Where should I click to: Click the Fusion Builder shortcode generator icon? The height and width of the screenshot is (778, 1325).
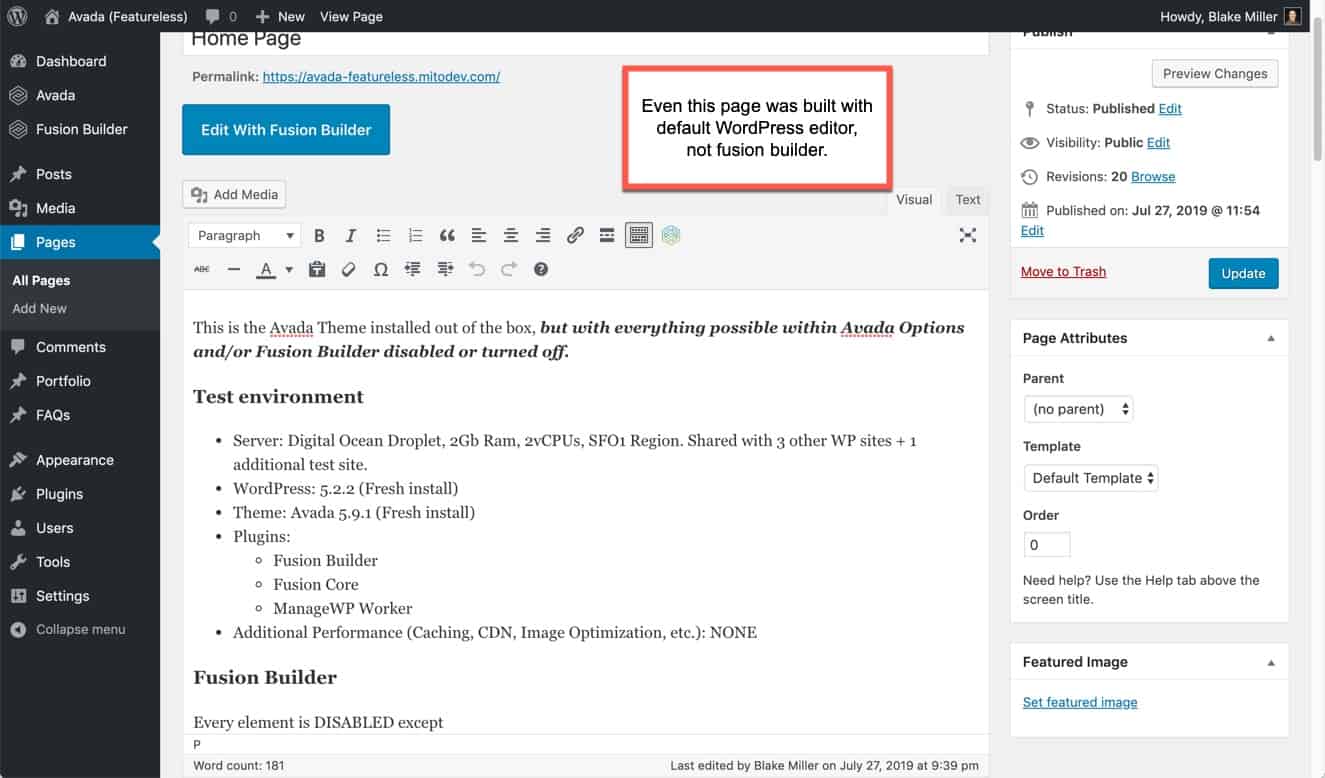tap(671, 236)
